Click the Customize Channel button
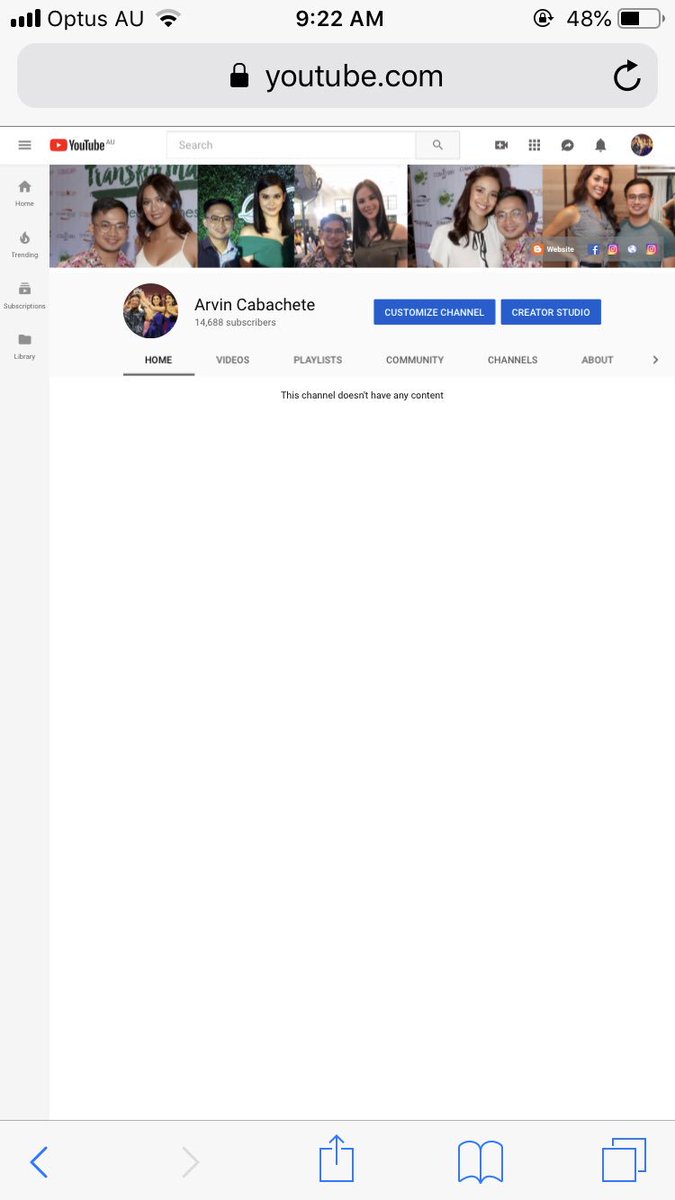This screenshot has width=675, height=1200. (434, 312)
